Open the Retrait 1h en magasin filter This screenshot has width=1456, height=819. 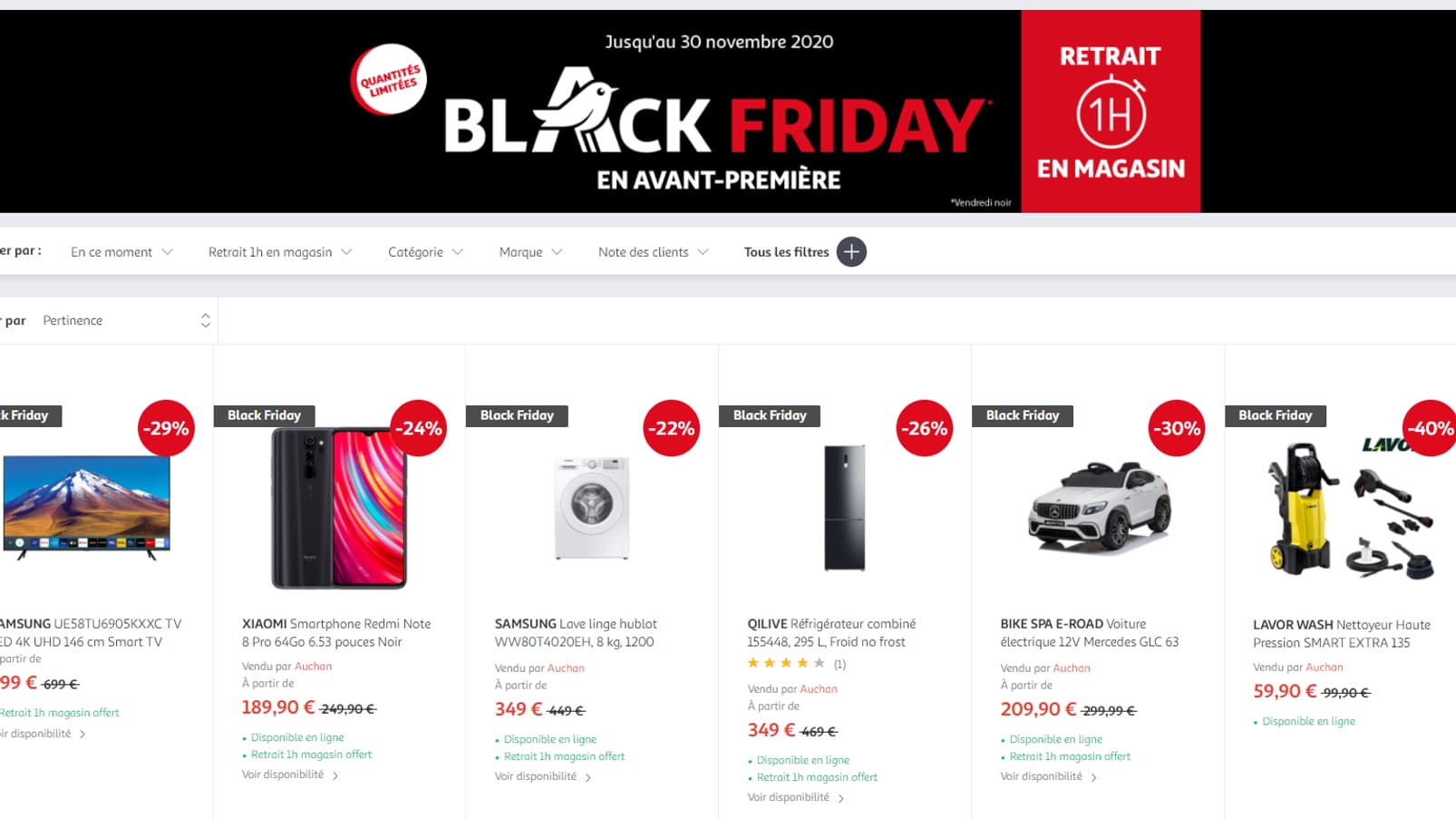[279, 252]
